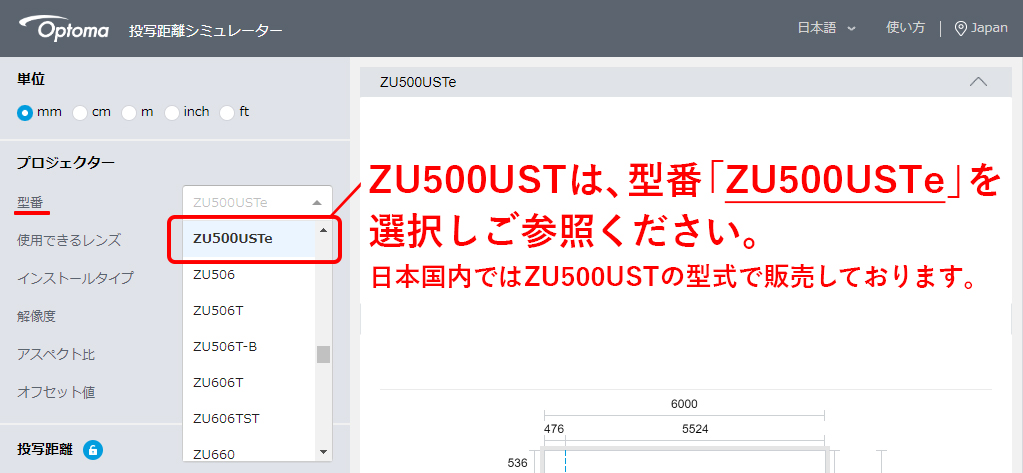
Task: Click the 解像度 label
Action: coord(37,316)
